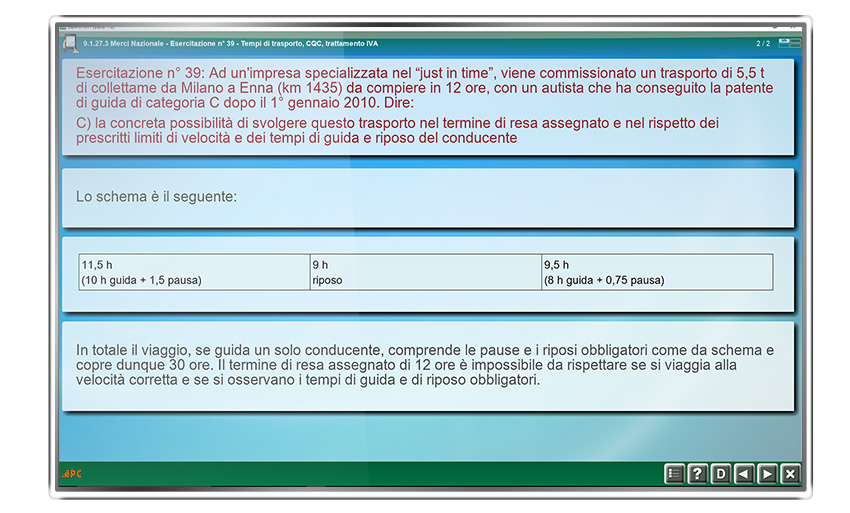Click the small green indicator beside page counter
Viewport: 850px width, 513px height.
(784, 43)
